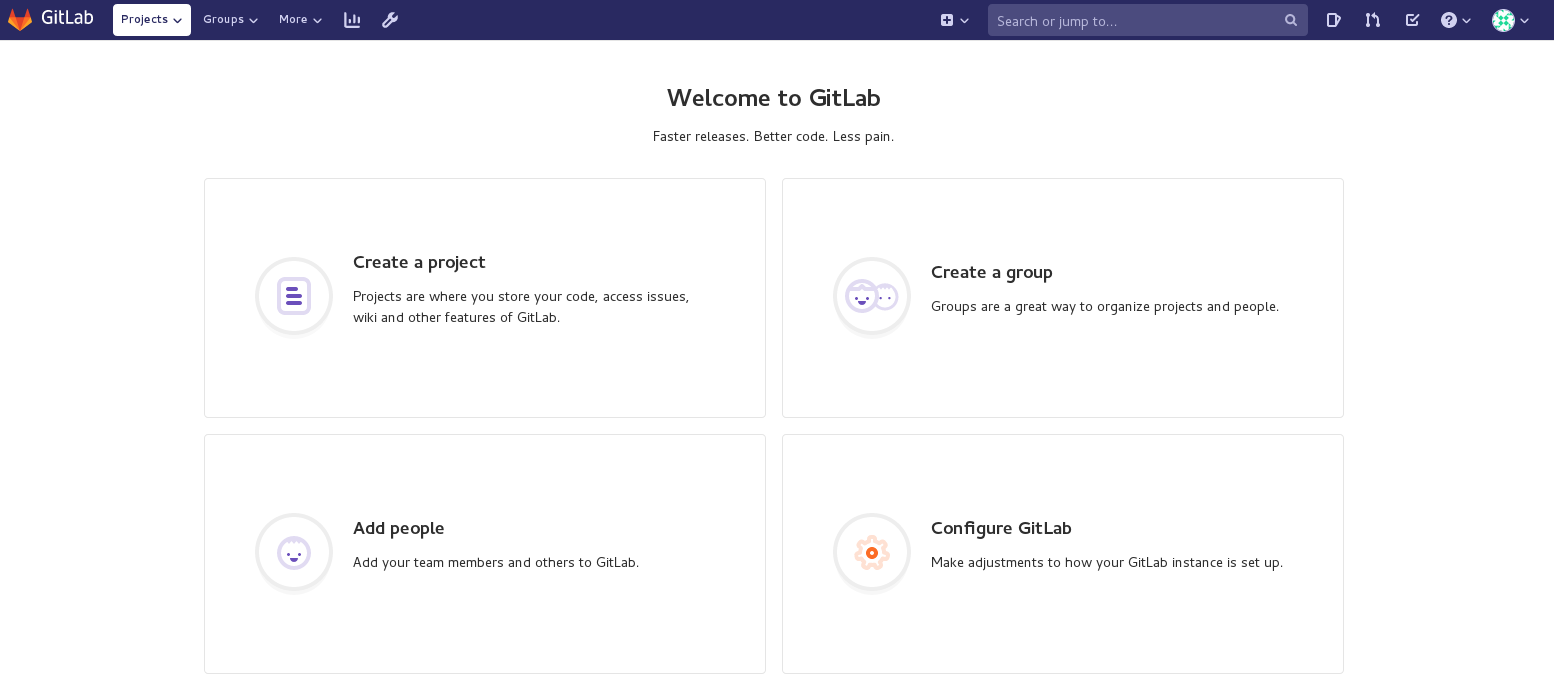Click the Configure GitLab gear icon
The height and width of the screenshot is (675, 1554).
pos(872,552)
